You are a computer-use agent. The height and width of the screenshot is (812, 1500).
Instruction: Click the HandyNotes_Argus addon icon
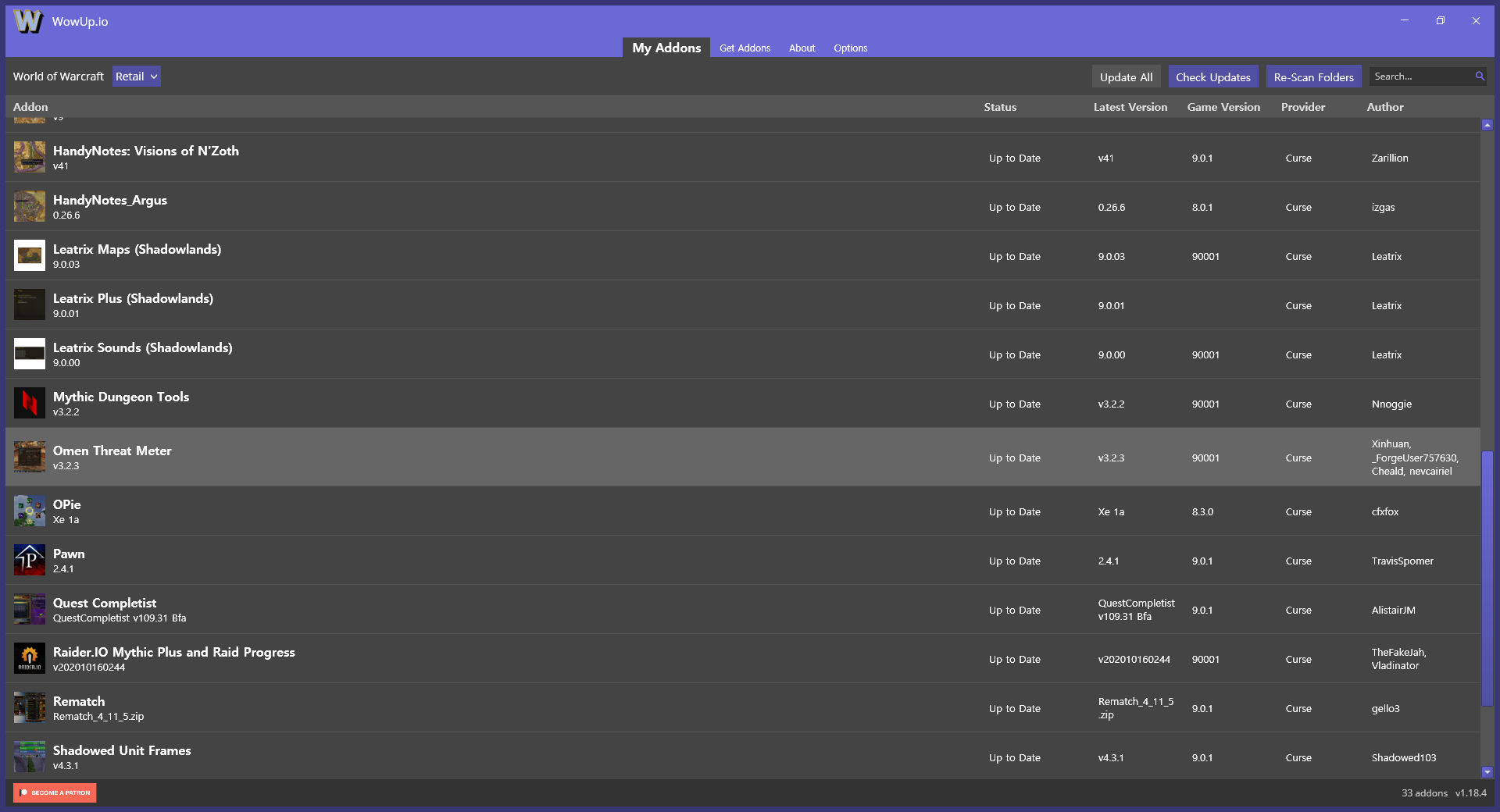(x=30, y=206)
